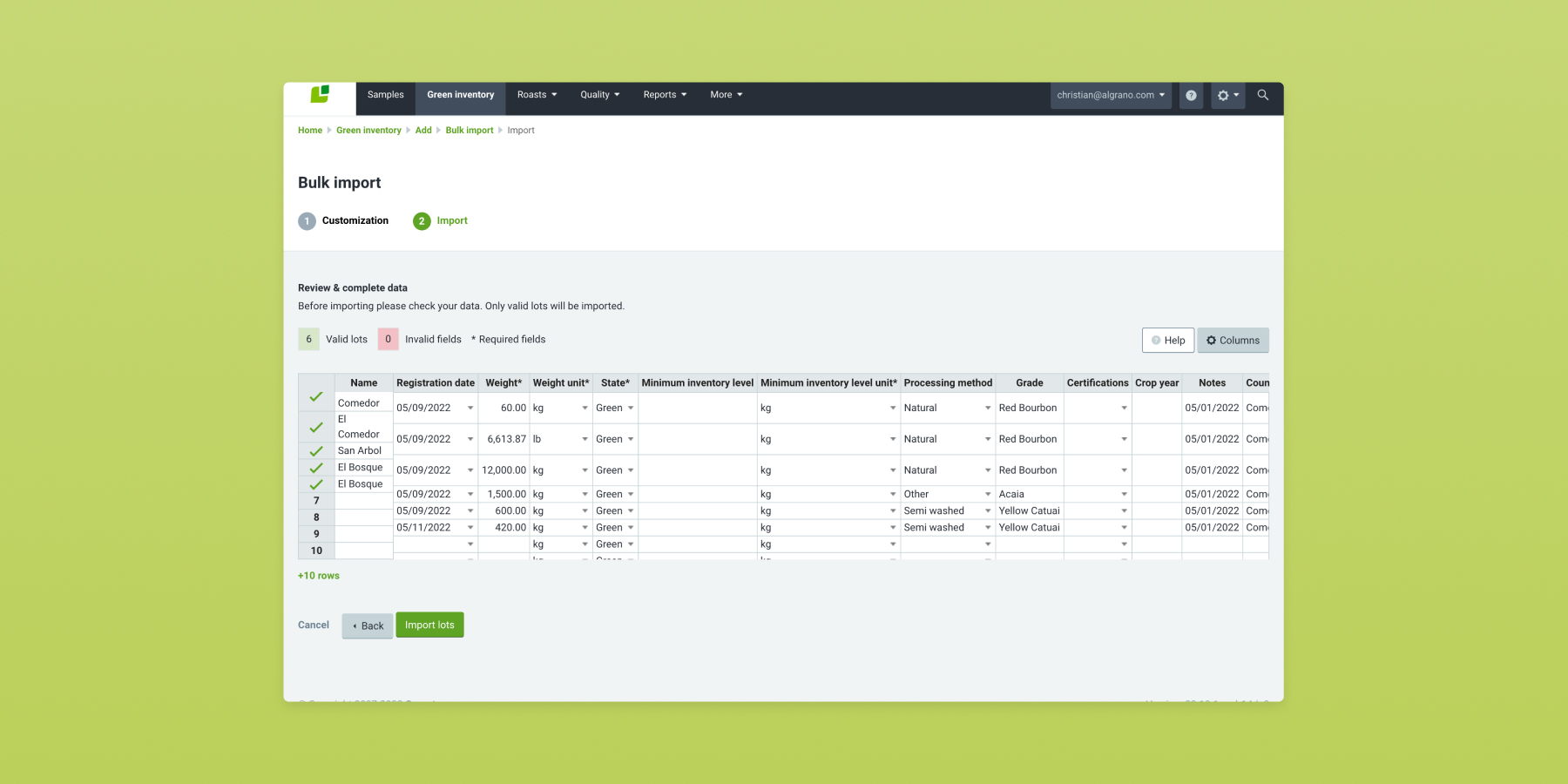Open the lb weight unit dropdown
1568x784 pixels.
[x=585, y=439]
